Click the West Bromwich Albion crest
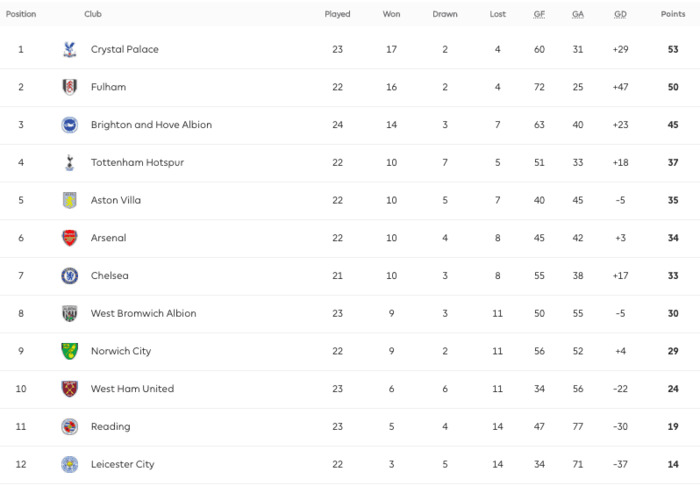The image size is (700, 486). [70, 313]
